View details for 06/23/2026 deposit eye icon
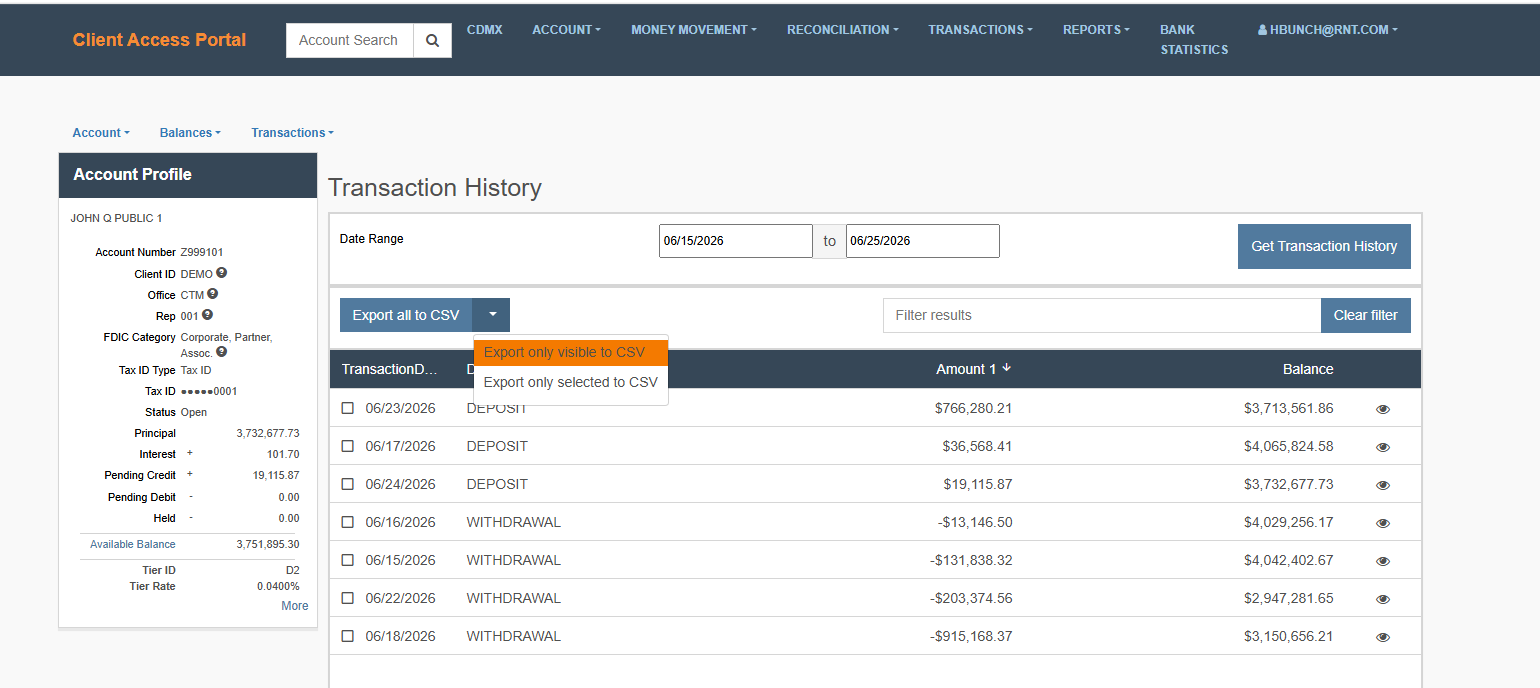This screenshot has width=1540, height=688. 1383,409
